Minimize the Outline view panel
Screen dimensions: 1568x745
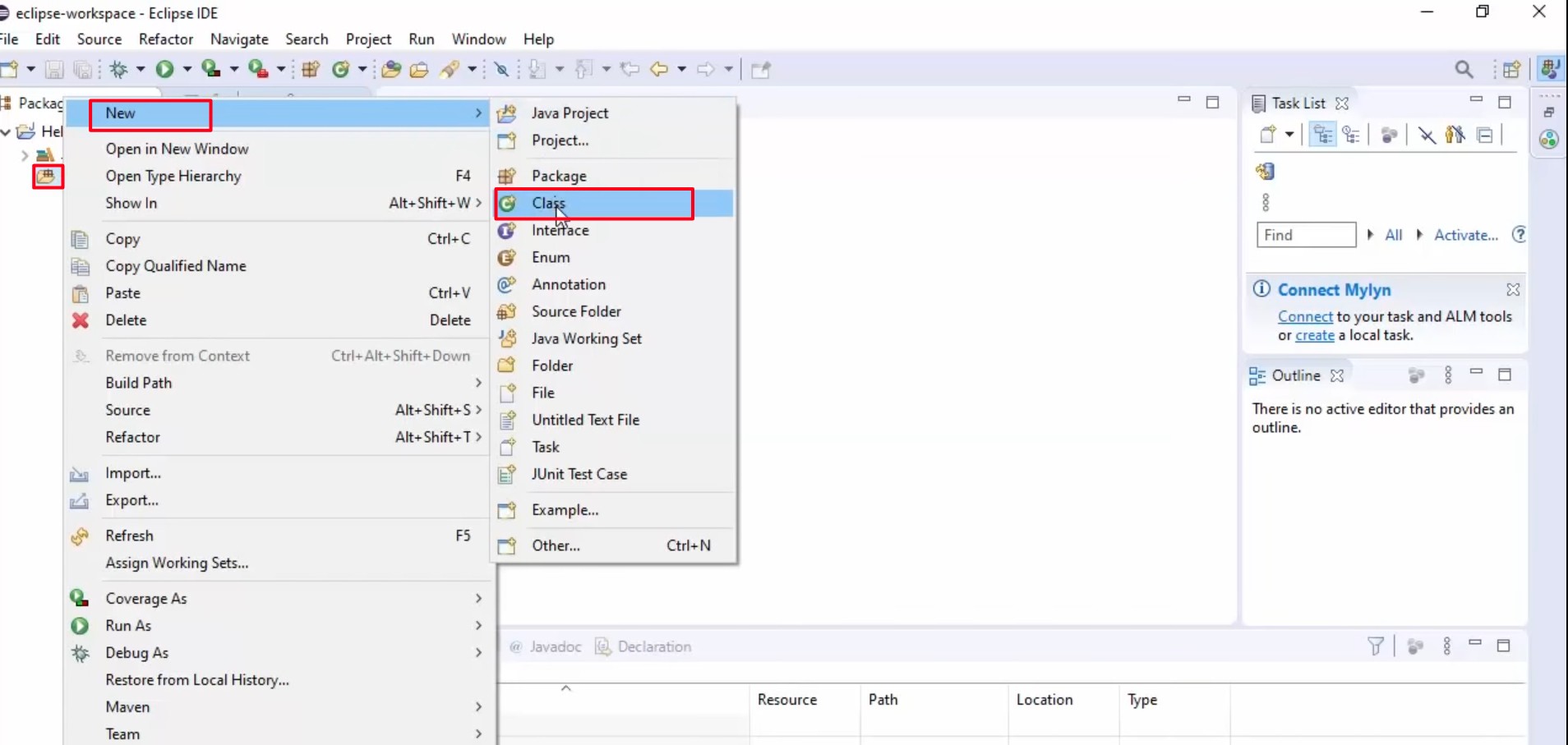(x=1476, y=373)
